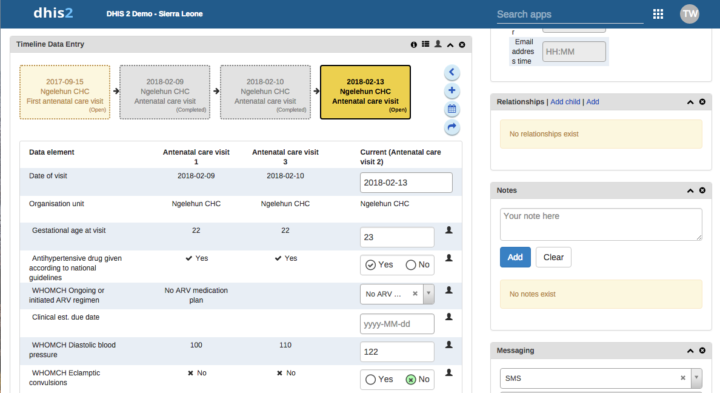720x393 pixels.
Task: Open the SMS messaging type dropdown
Action: point(697,378)
